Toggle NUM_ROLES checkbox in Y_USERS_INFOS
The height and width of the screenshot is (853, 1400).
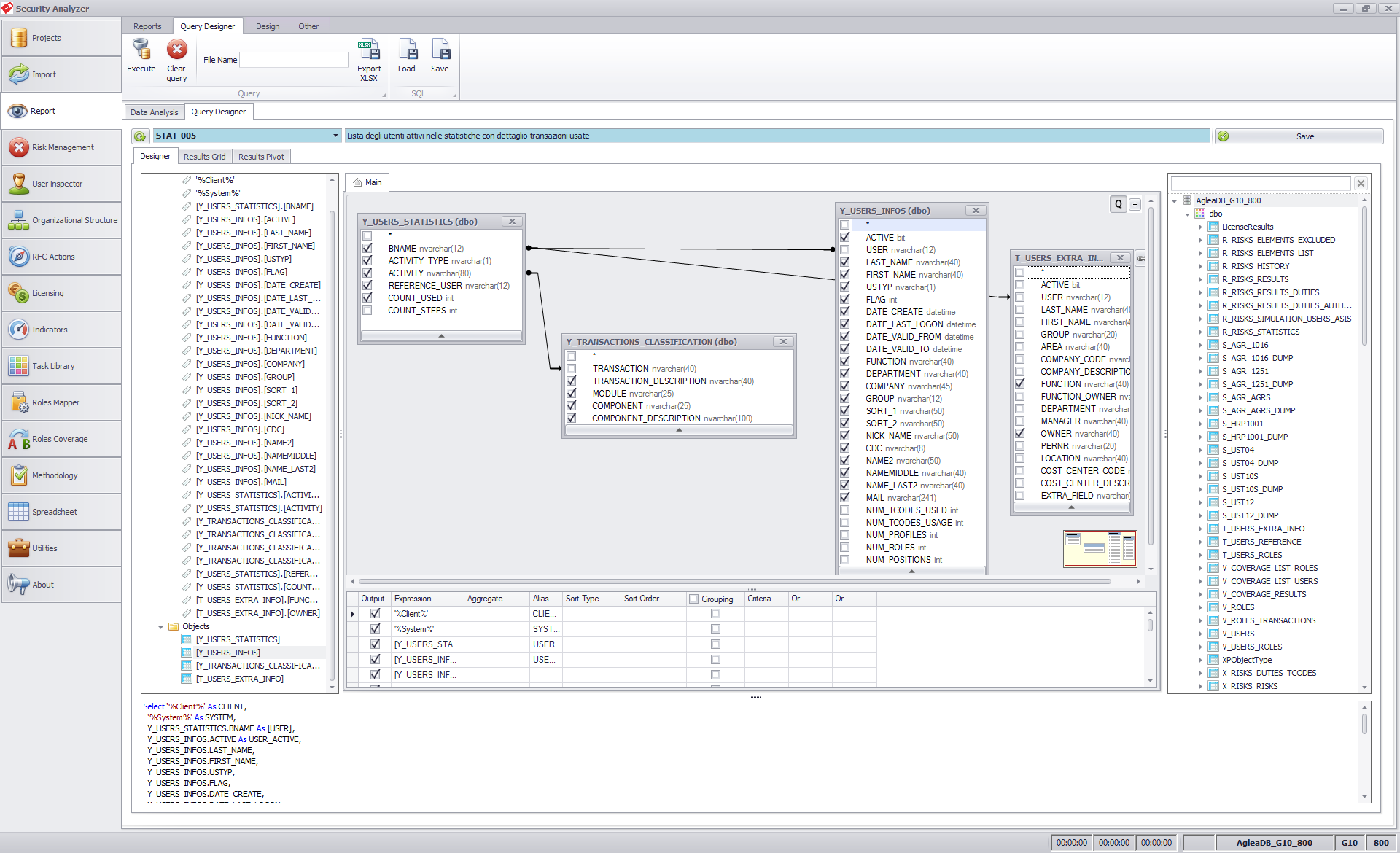(x=845, y=548)
